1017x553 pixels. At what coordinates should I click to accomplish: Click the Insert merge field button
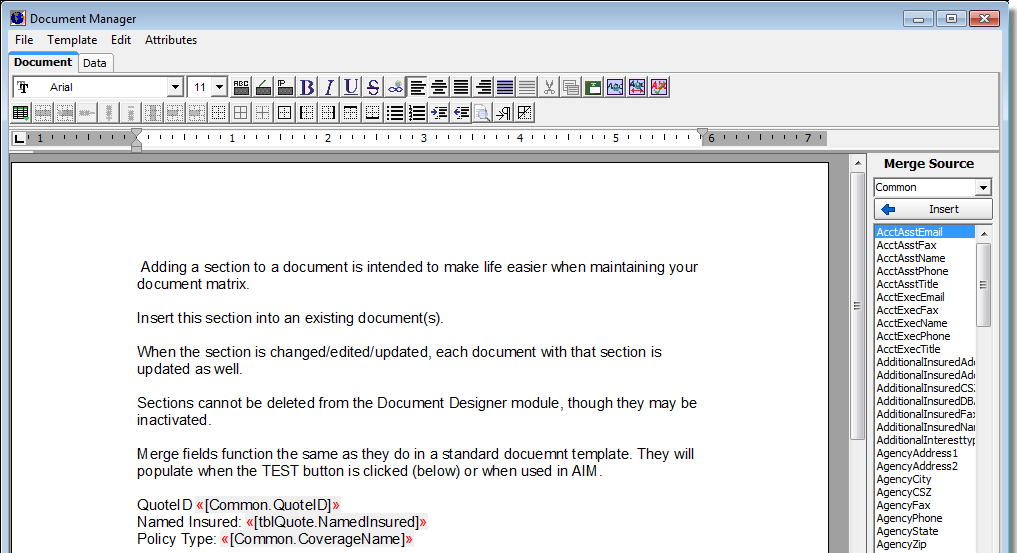click(x=933, y=209)
